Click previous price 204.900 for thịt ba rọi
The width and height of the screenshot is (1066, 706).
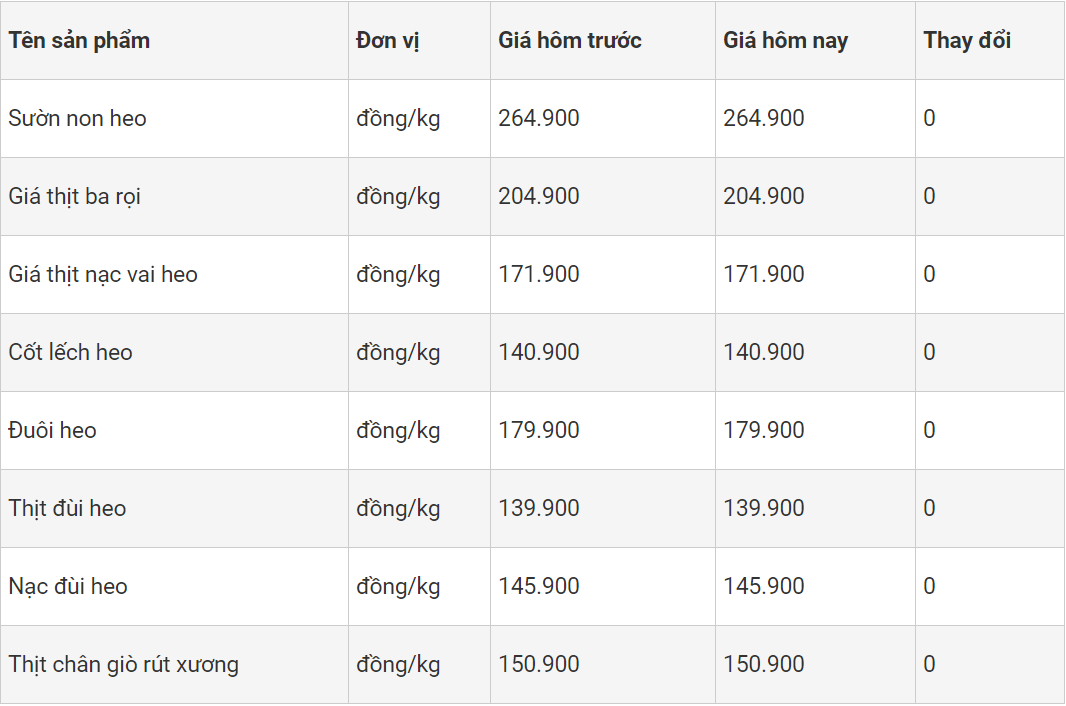(x=539, y=197)
